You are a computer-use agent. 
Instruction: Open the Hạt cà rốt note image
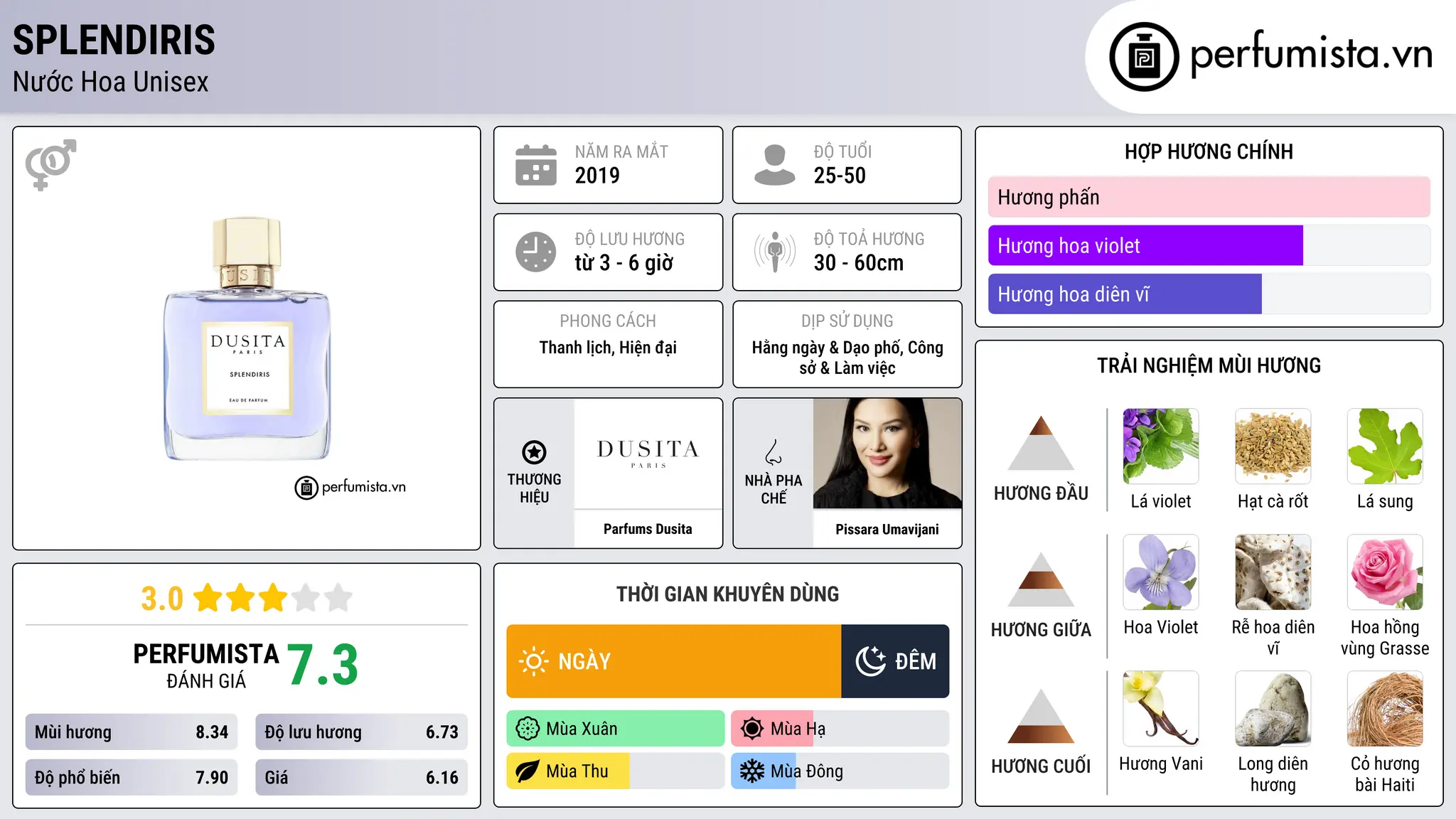1273,446
